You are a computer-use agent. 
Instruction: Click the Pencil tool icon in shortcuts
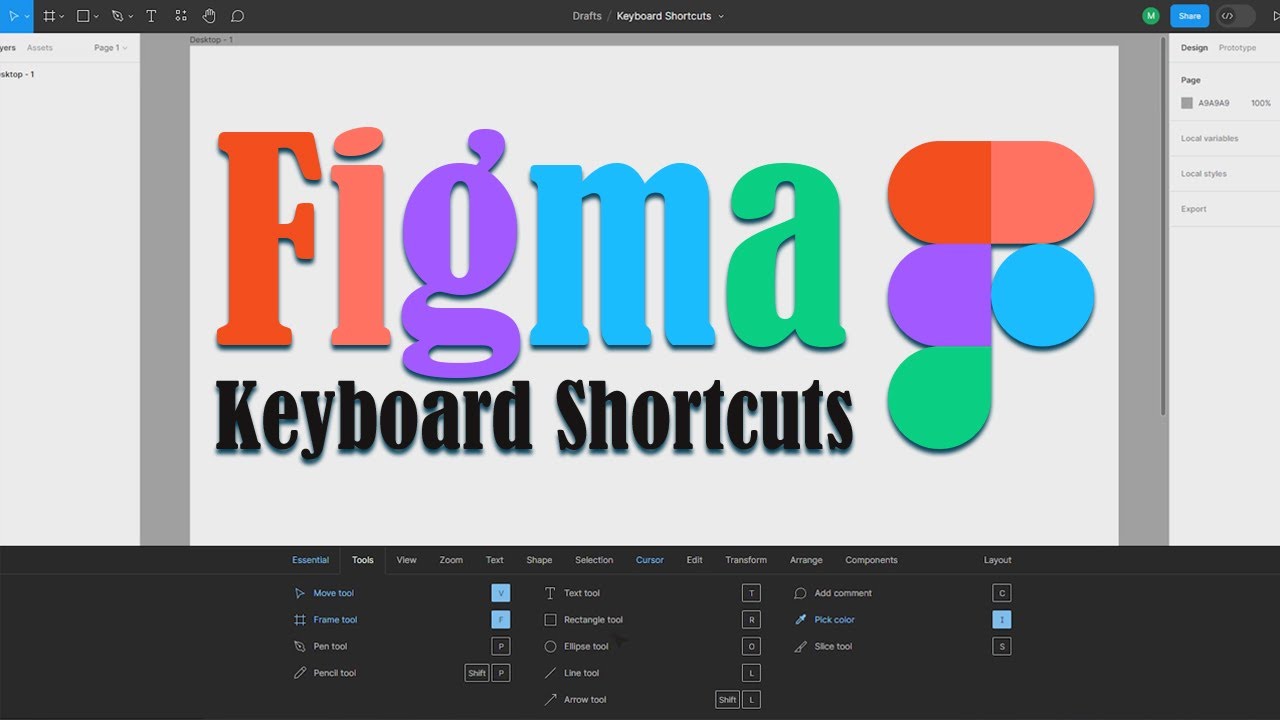[x=299, y=673]
